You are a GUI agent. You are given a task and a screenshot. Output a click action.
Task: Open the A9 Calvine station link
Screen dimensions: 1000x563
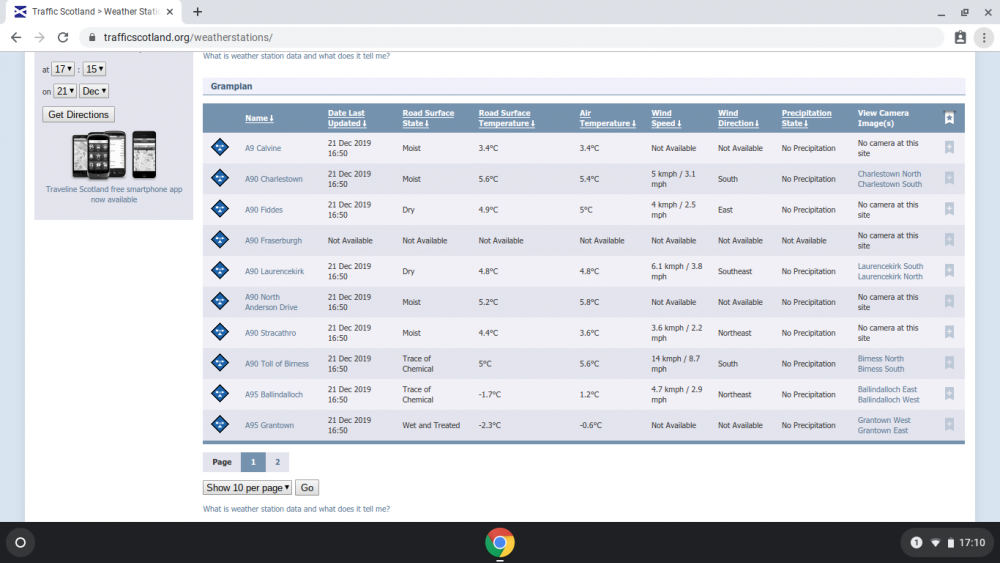coord(263,148)
